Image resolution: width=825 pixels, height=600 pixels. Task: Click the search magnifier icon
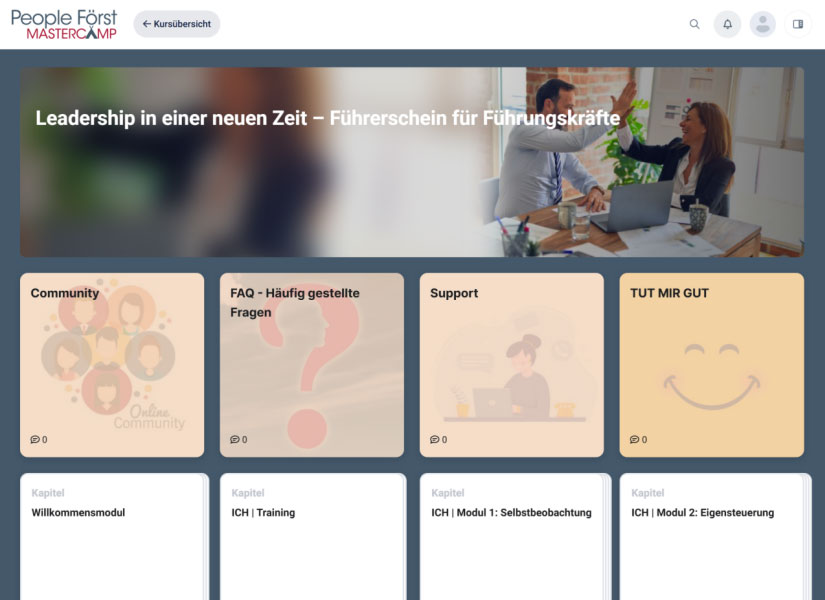coord(695,24)
